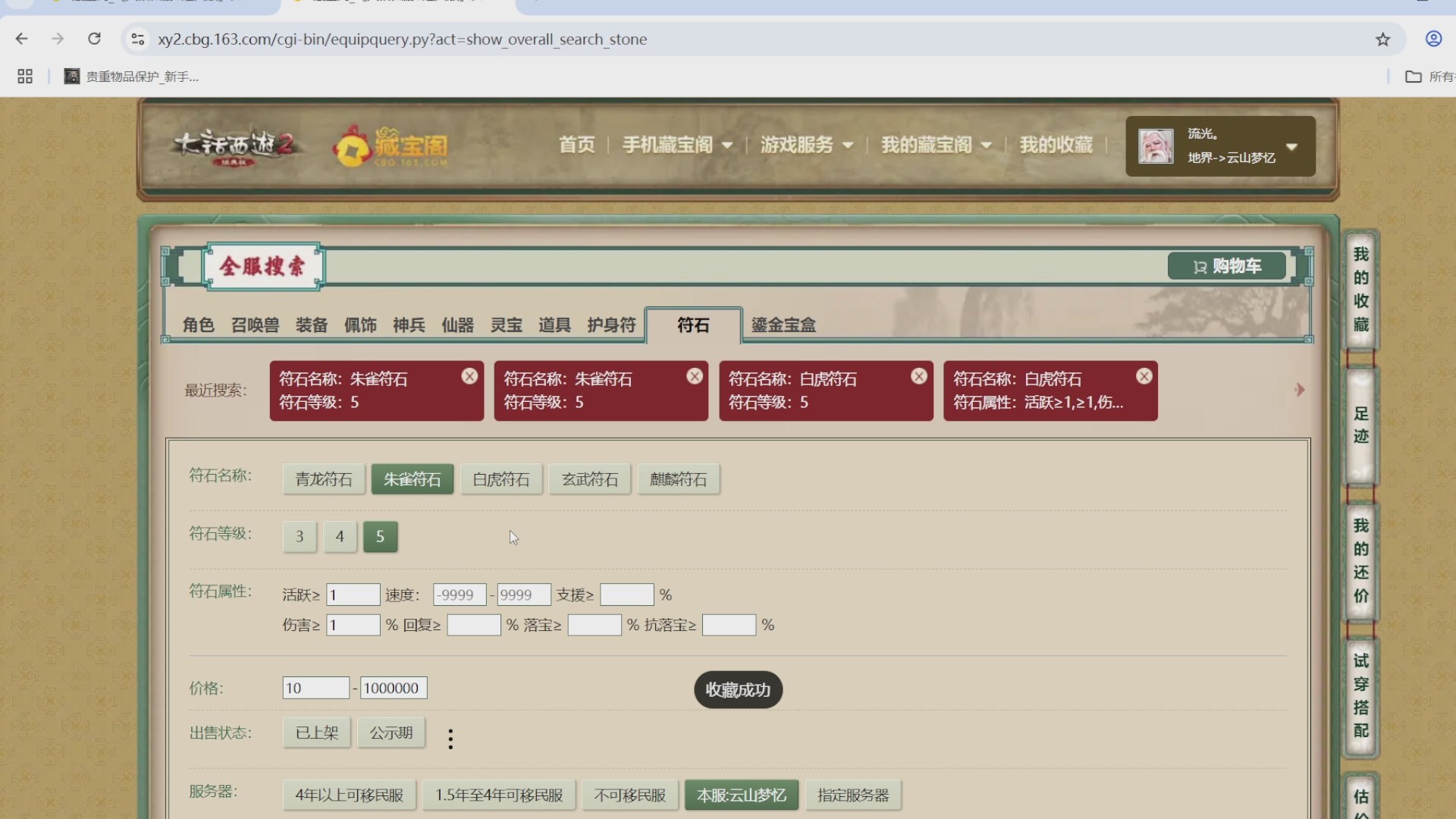Viewport: 1456px width, 819px height.
Task: Click the 藏宝阁 logo
Action: [x=391, y=146]
